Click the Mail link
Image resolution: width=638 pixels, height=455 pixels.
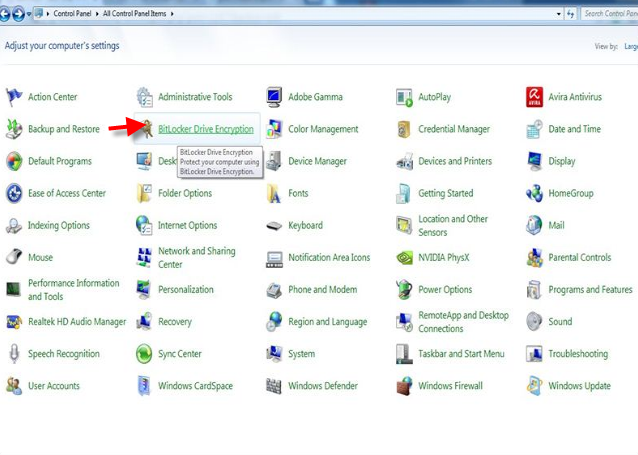(556, 225)
